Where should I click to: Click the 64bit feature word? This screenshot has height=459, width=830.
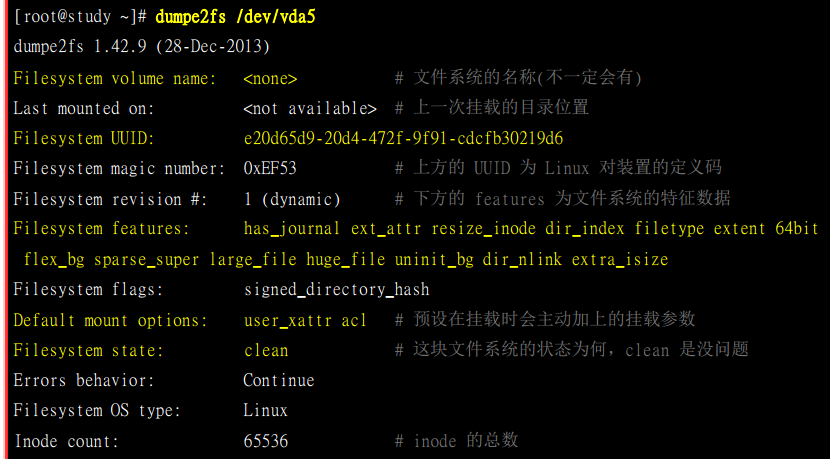[796, 229]
